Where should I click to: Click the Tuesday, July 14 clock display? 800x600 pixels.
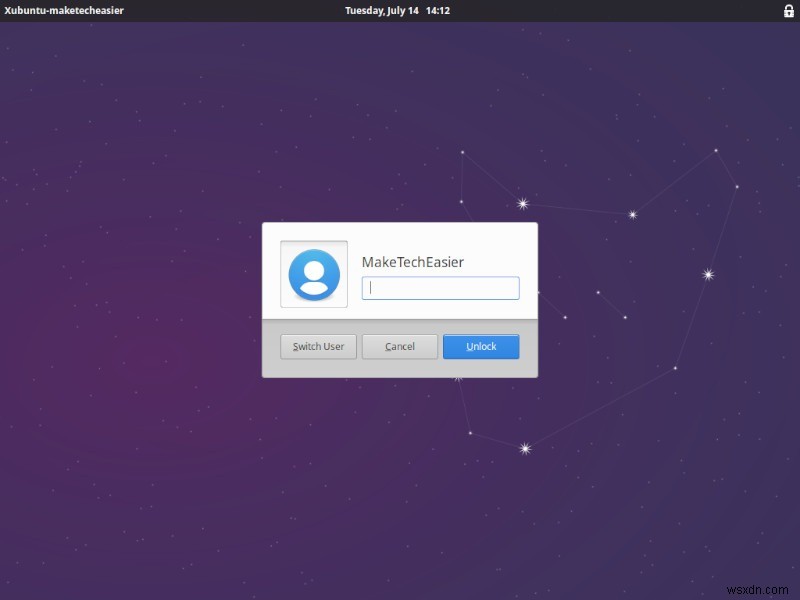click(x=384, y=10)
